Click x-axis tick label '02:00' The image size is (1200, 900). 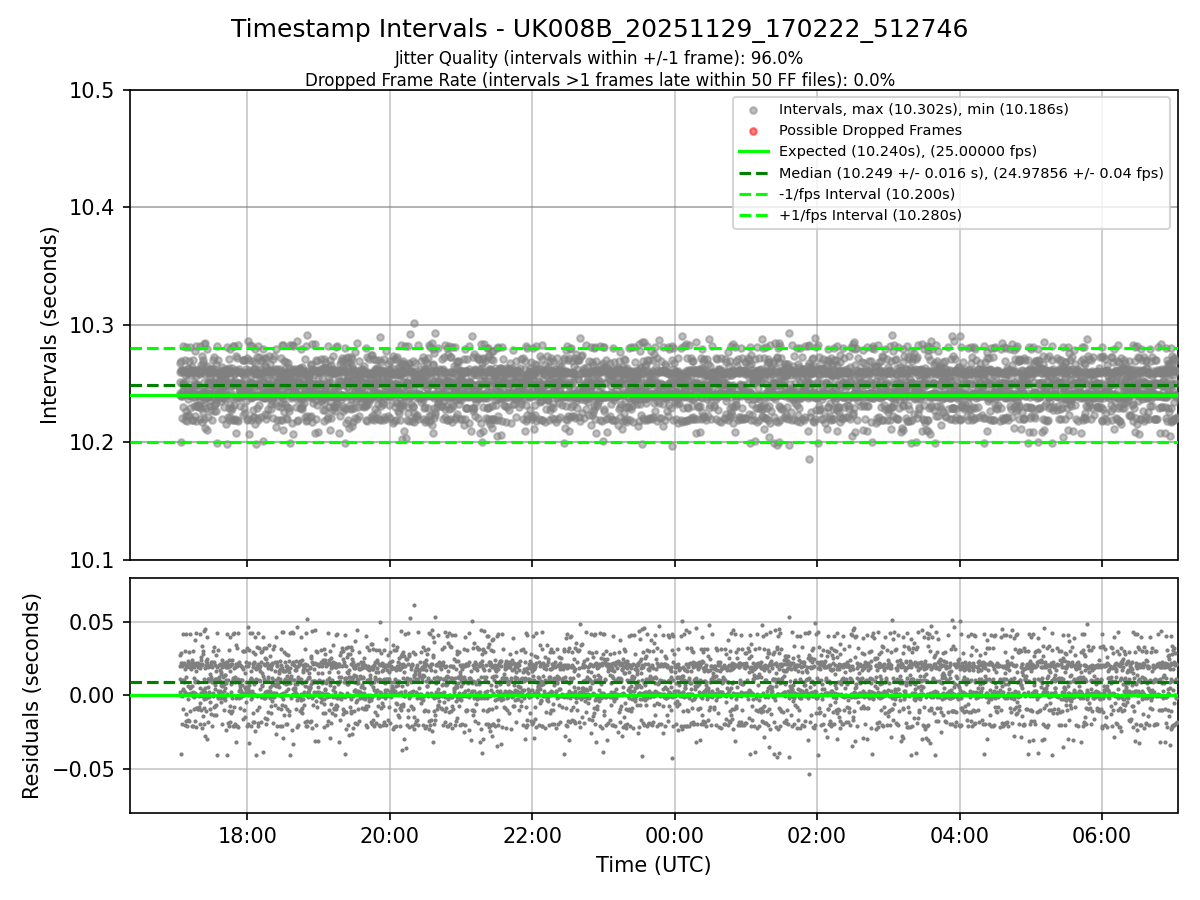click(x=817, y=834)
